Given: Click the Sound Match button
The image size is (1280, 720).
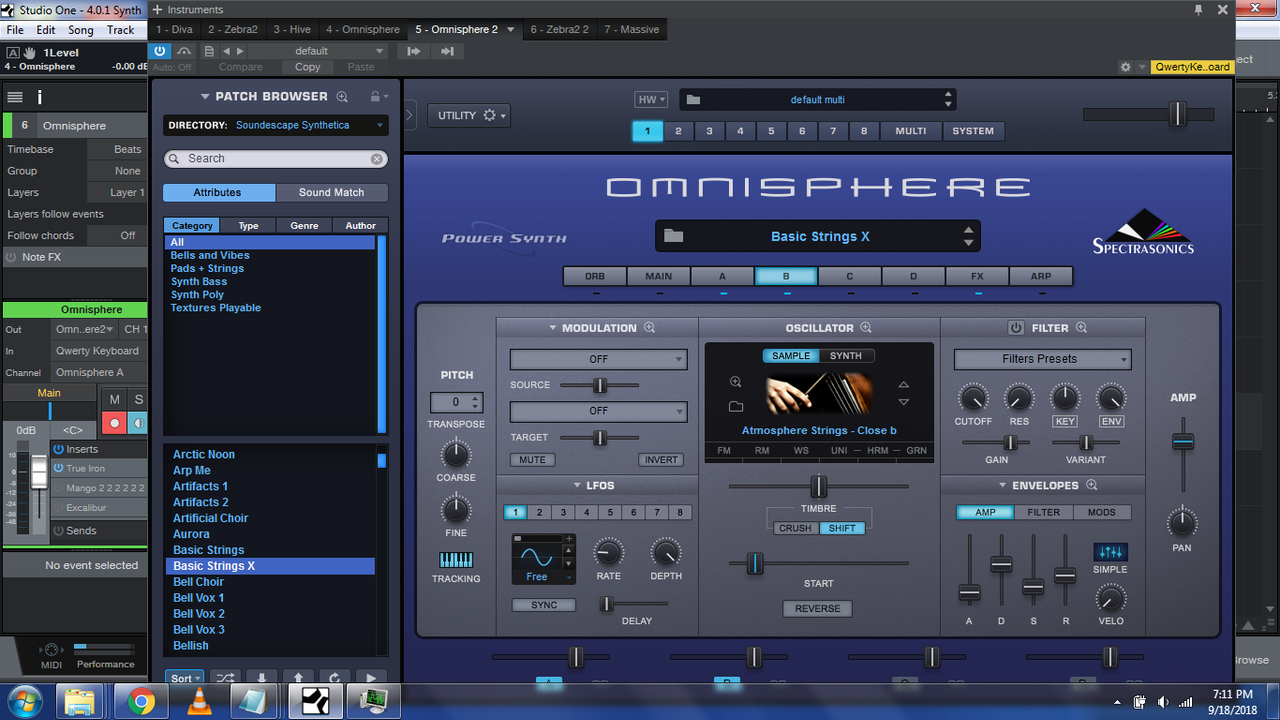Looking at the screenshot, I should (x=331, y=192).
